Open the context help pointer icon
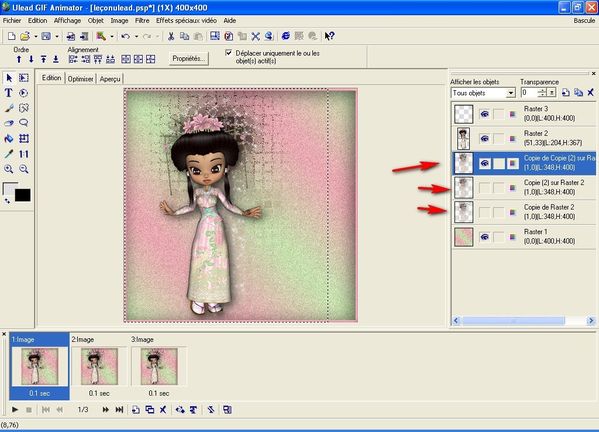Viewport: 599px width, 432px height. pos(329,36)
